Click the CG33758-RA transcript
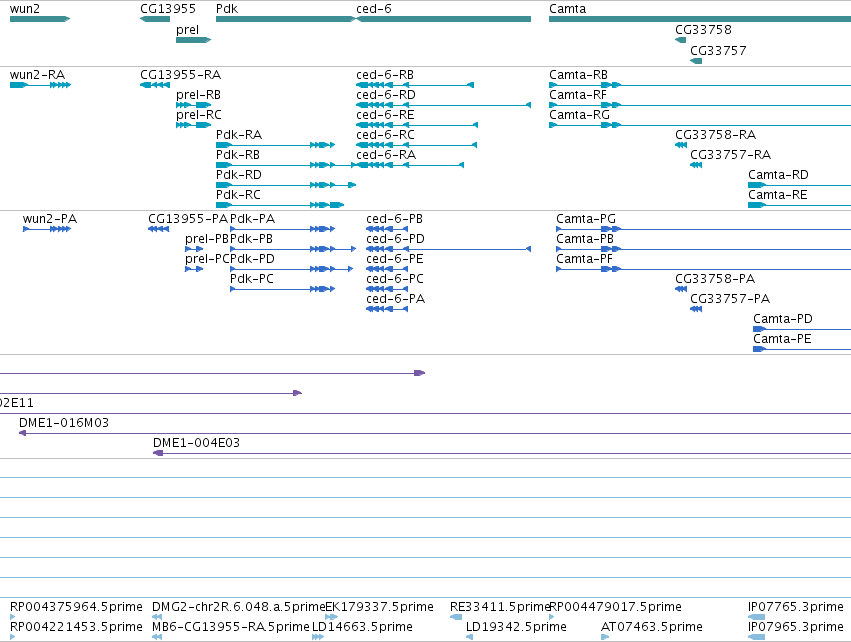Image resolution: width=851 pixels, height=642 pixels. click(681, 145)
